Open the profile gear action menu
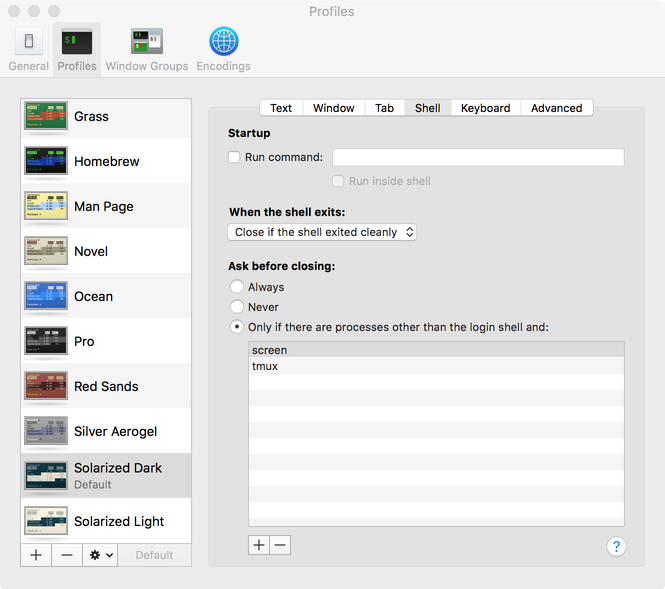Viewport: 665px width, 589px height. click(100, 555)
